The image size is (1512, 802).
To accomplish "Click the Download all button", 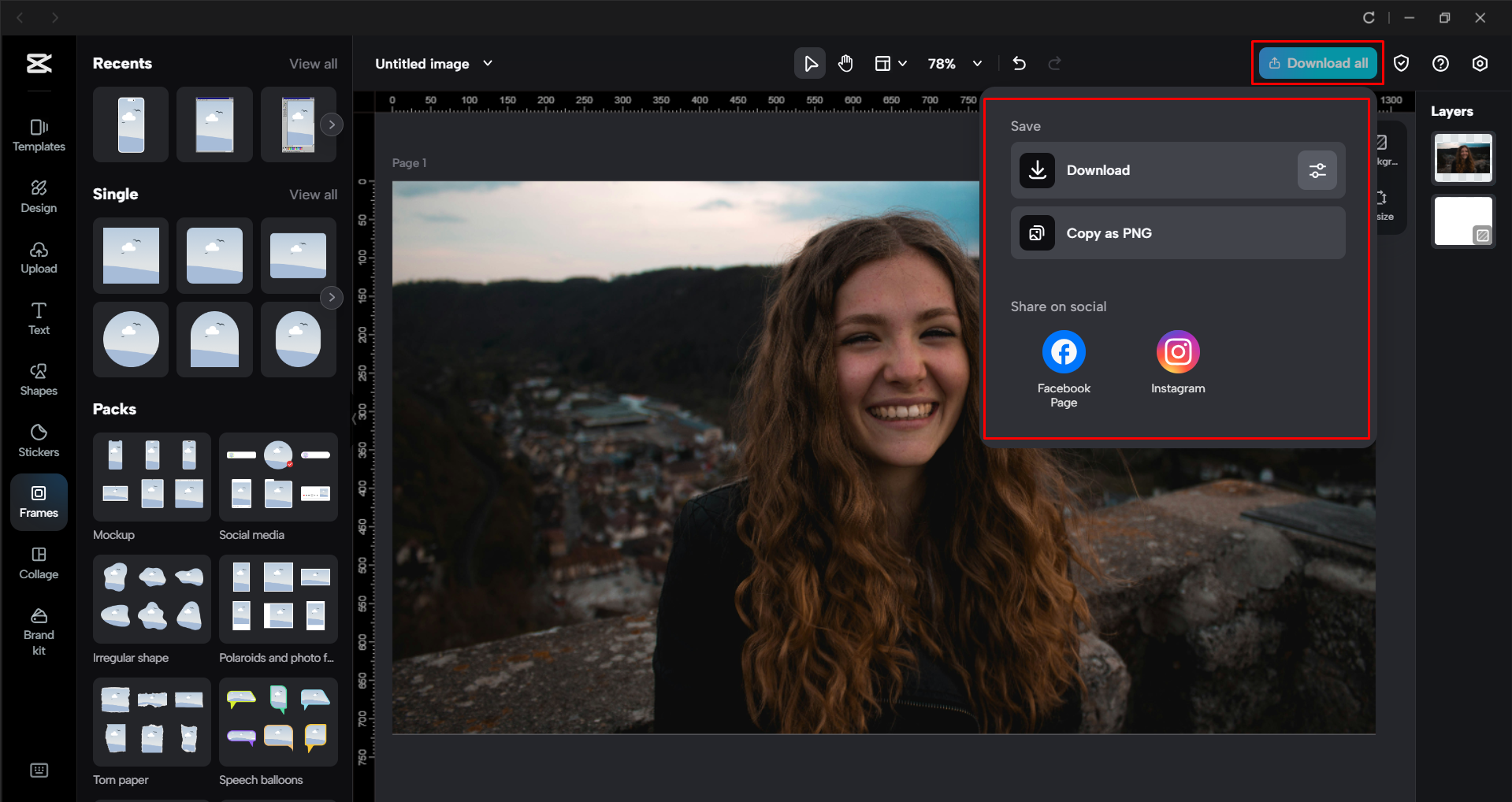I will coord(1317,63).
